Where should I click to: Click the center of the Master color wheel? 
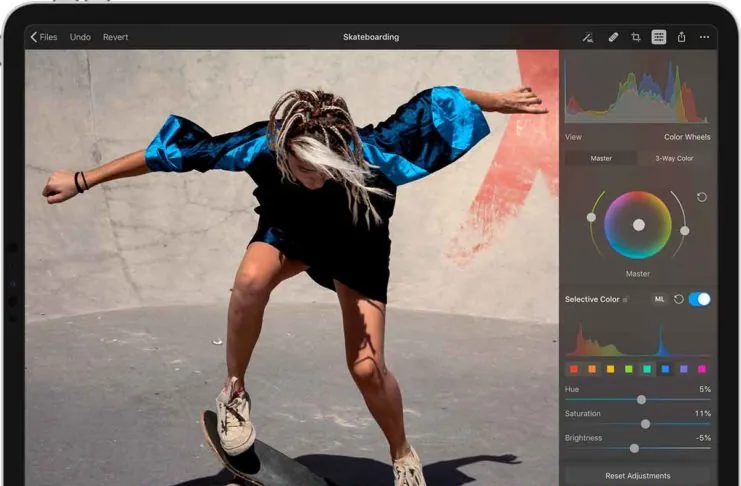[x=638, y=225]
